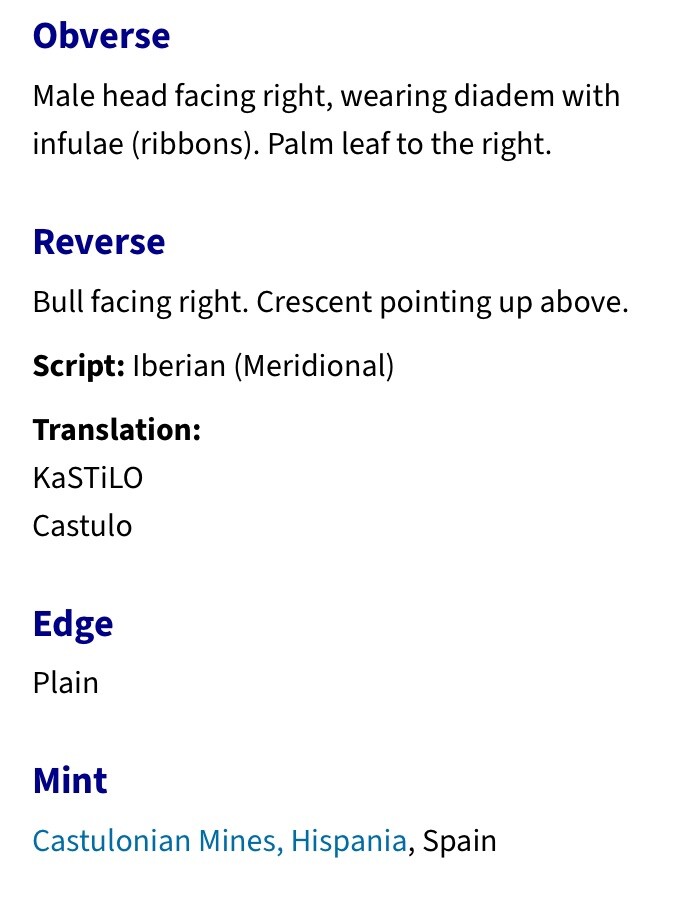Click the Castulo translation line
Screen dimensions: 695x899
tap(83, 526)
